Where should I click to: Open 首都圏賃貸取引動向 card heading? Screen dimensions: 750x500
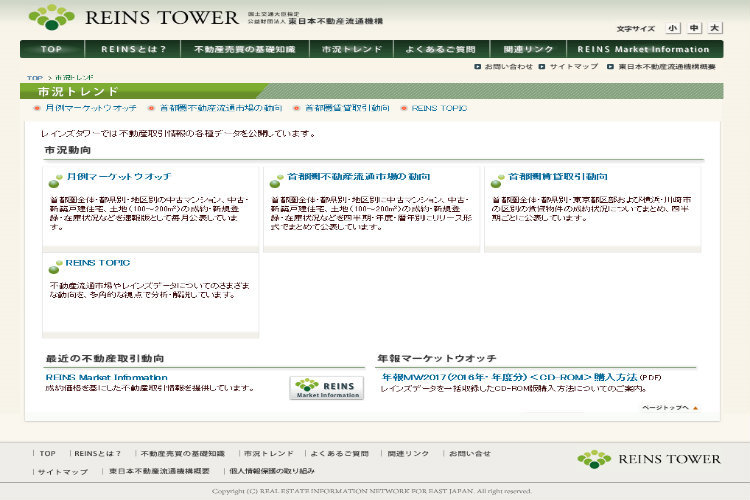pyautogui.click(x=557, y=176)
